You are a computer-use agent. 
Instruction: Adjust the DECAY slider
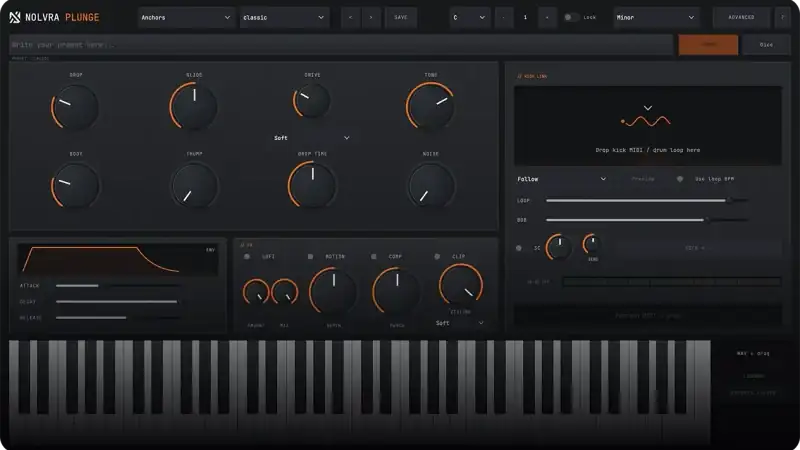tap(118, 302)
